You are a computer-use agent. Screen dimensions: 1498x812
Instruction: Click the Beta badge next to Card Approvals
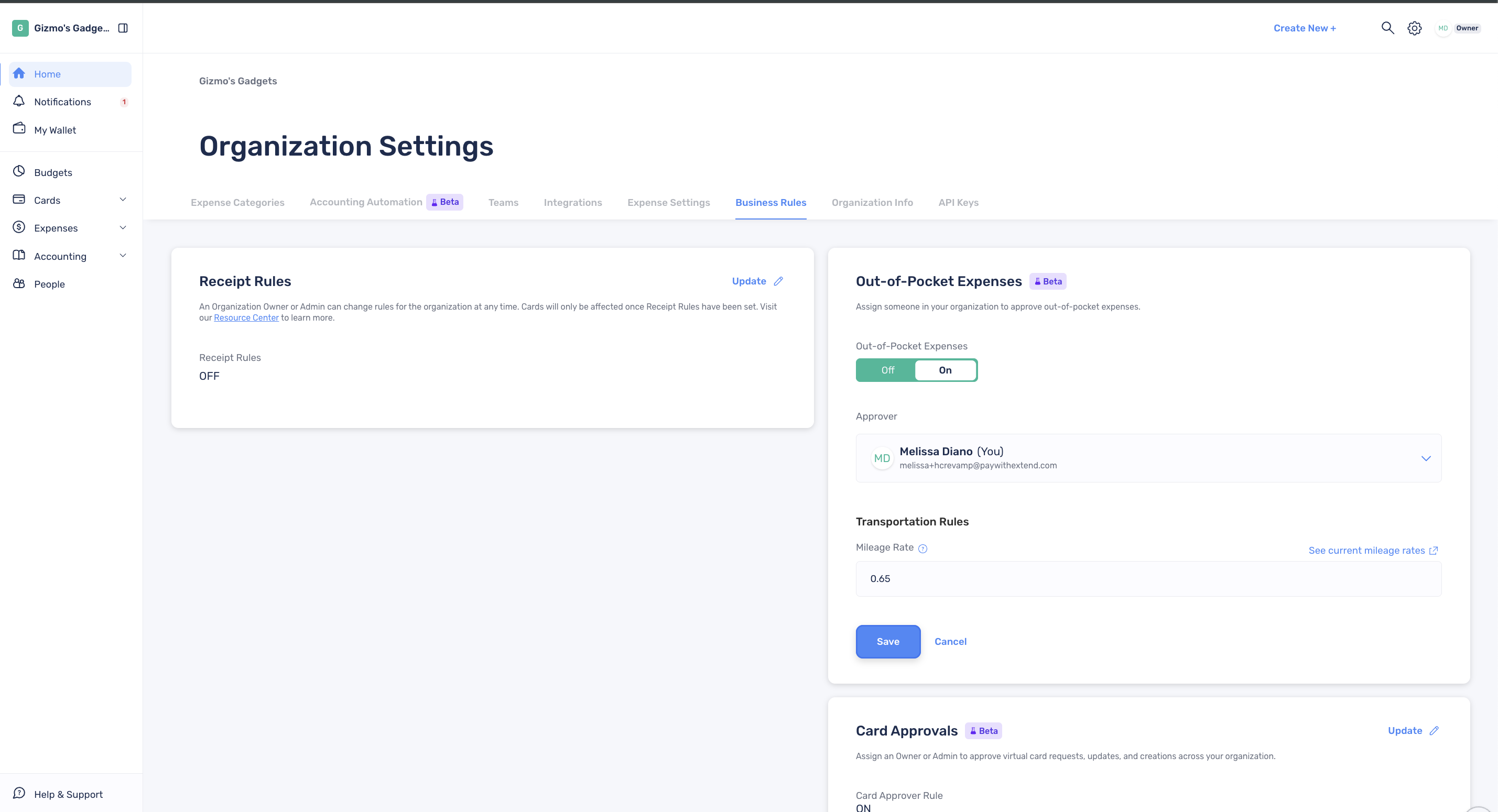[983, 731]
